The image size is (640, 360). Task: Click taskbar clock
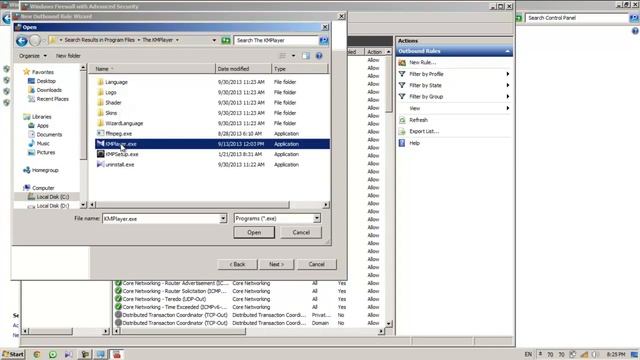pos(616,354)
